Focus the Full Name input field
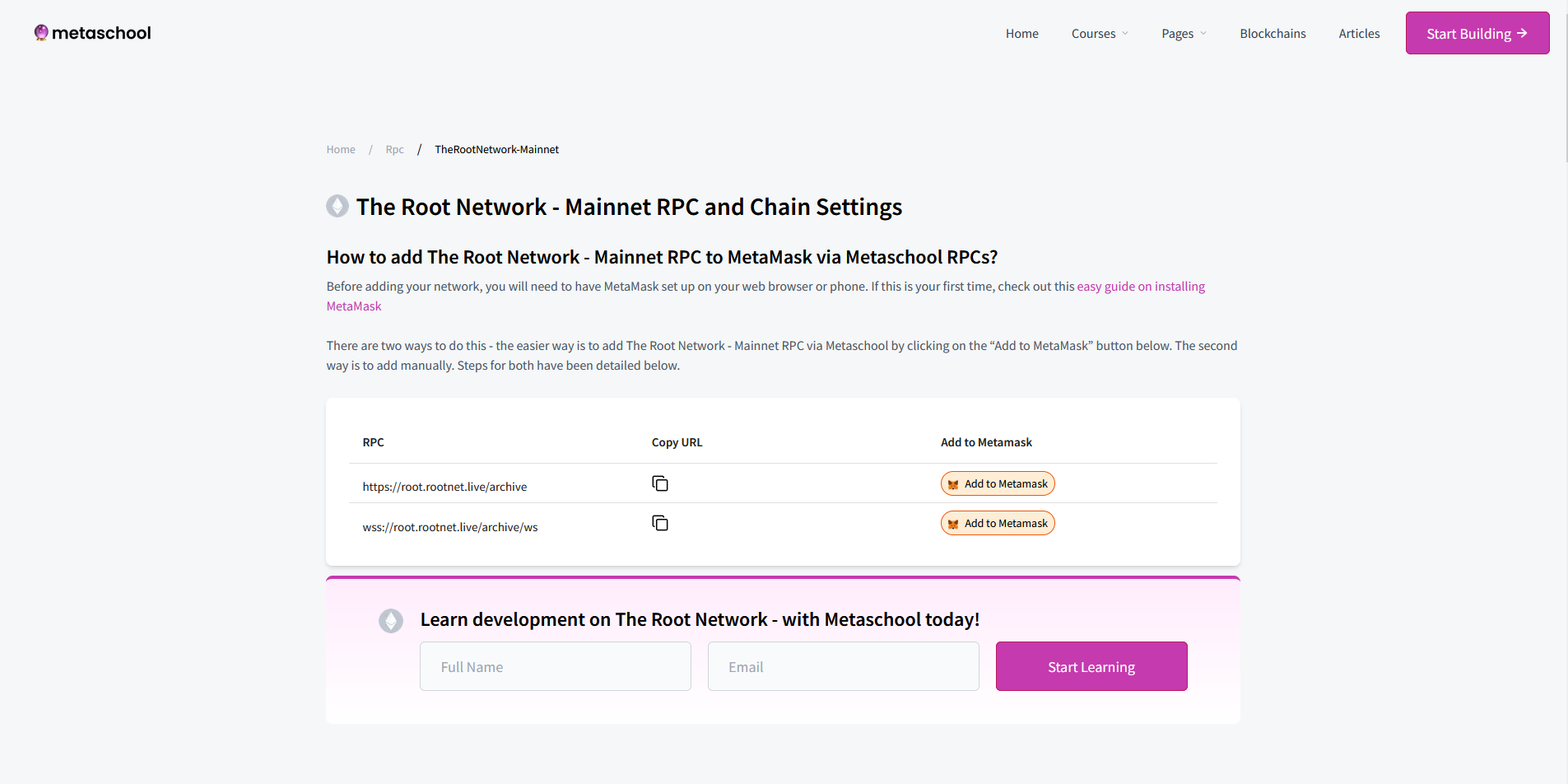The image size is (1568, 784). pos(555,666)
